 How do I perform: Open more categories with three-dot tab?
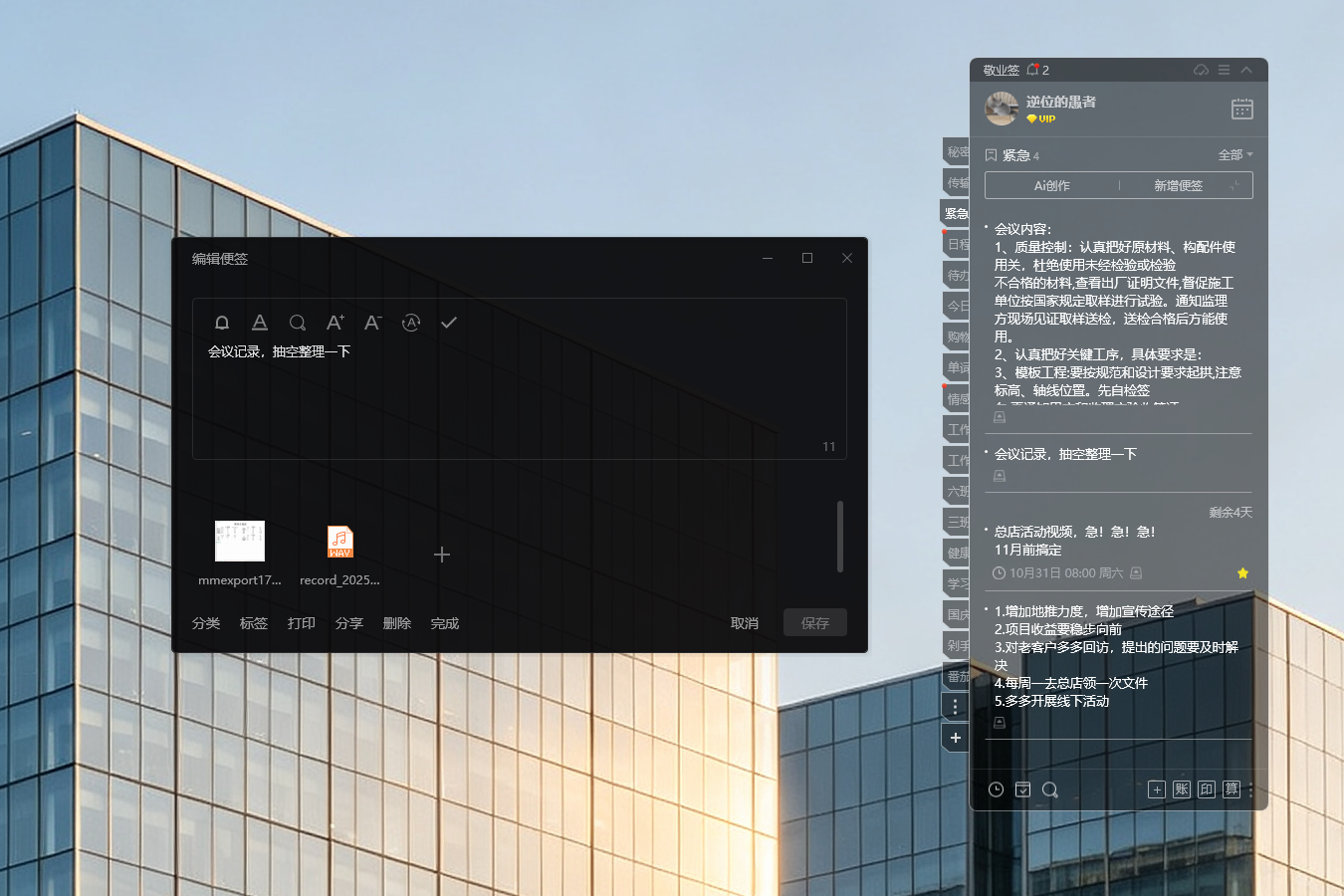[956, 707]
